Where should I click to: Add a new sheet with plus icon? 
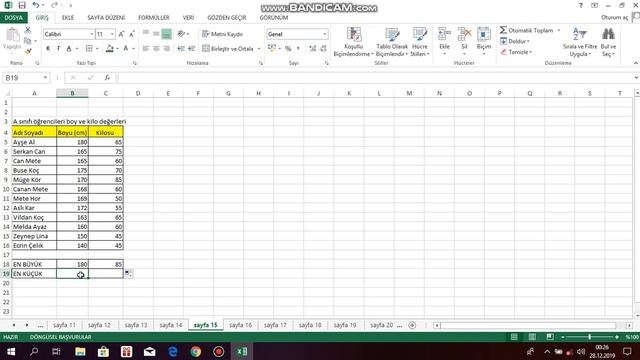pyautogui.click(x=412, y=325)
